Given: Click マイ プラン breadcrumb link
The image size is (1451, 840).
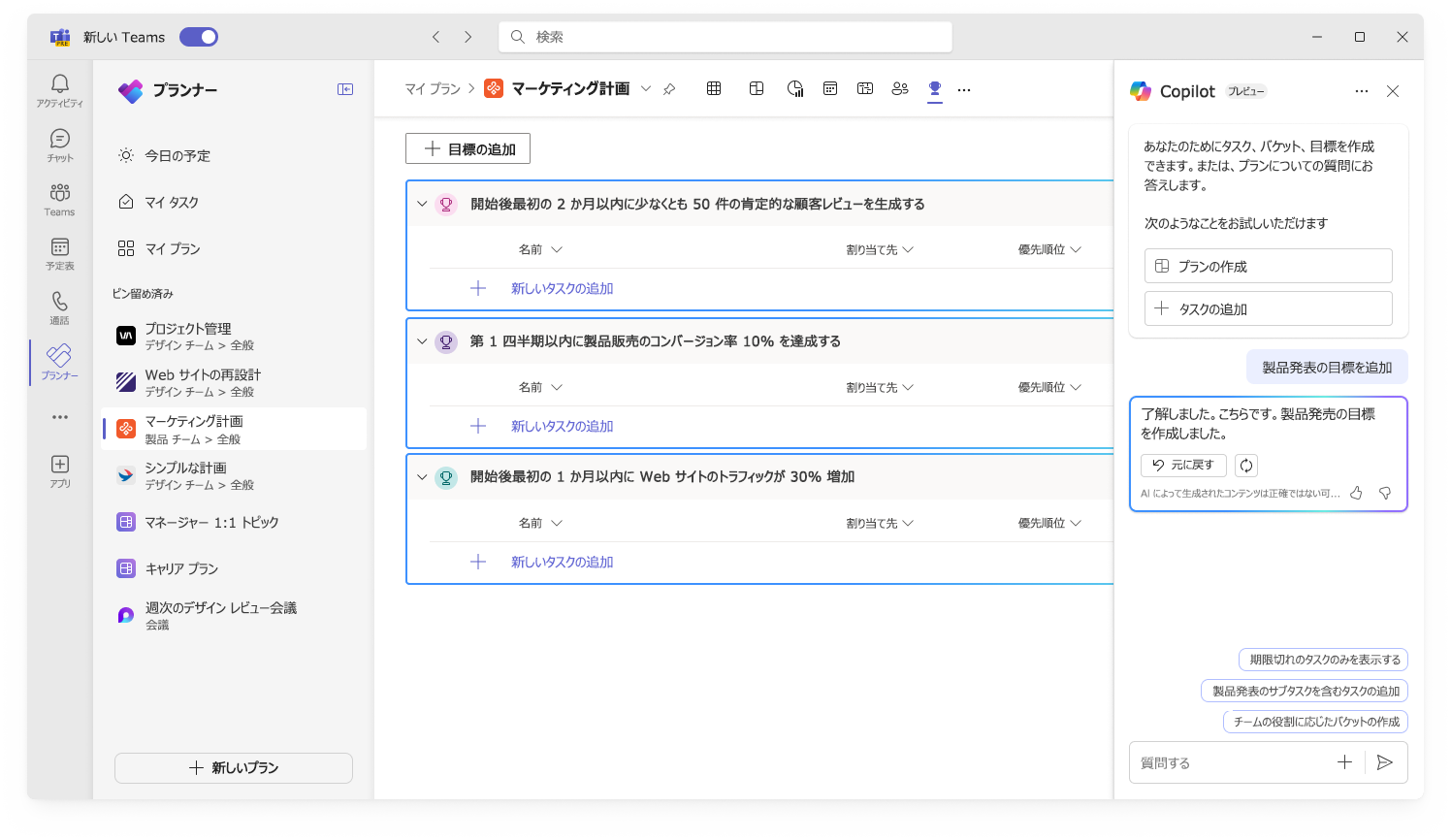Looking at the screenshot, I should coord(433,88).
